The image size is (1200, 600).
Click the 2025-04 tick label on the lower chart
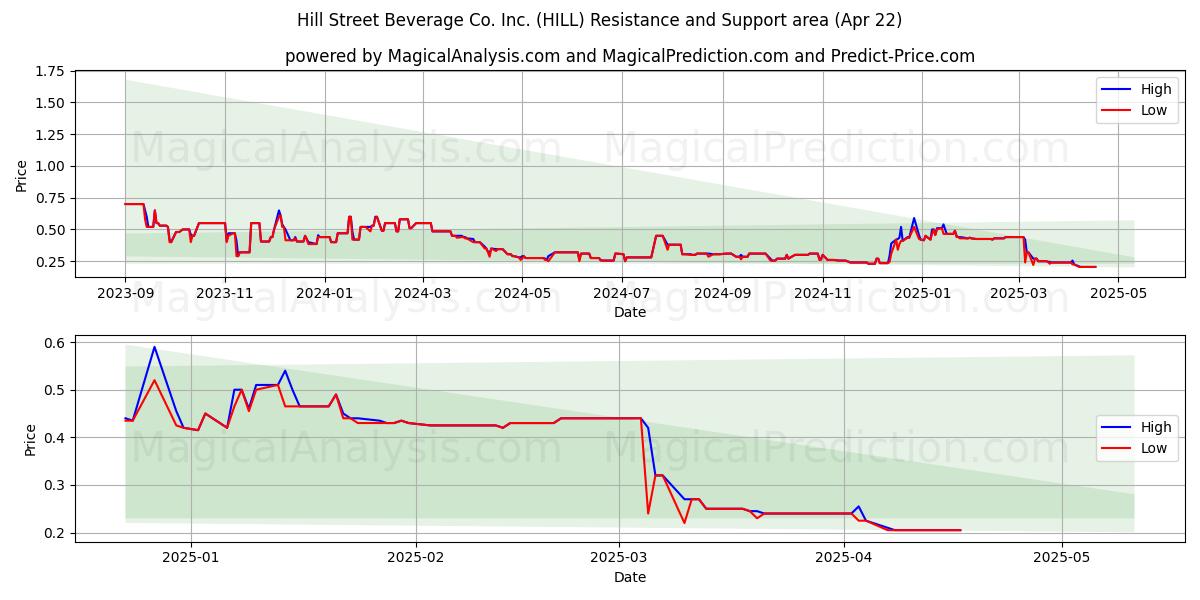(x=844, y=558)
